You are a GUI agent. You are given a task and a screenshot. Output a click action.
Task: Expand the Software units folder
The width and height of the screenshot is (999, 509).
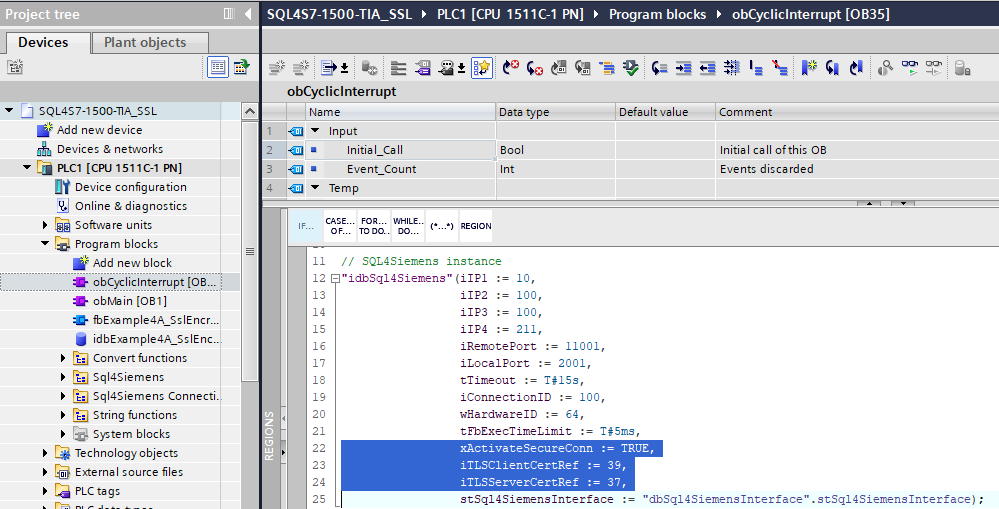45,225
